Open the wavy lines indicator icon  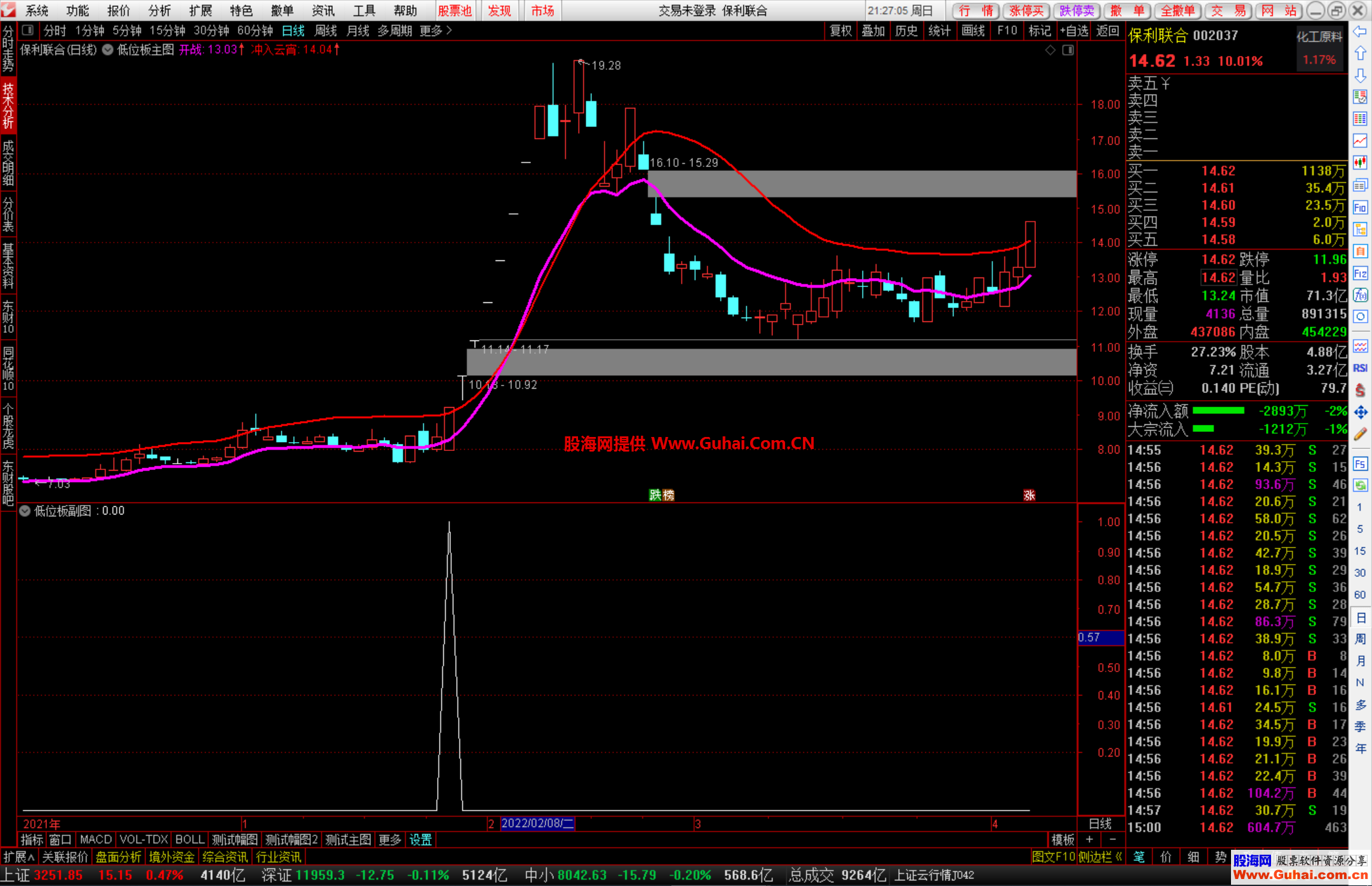coord(1360,346)
